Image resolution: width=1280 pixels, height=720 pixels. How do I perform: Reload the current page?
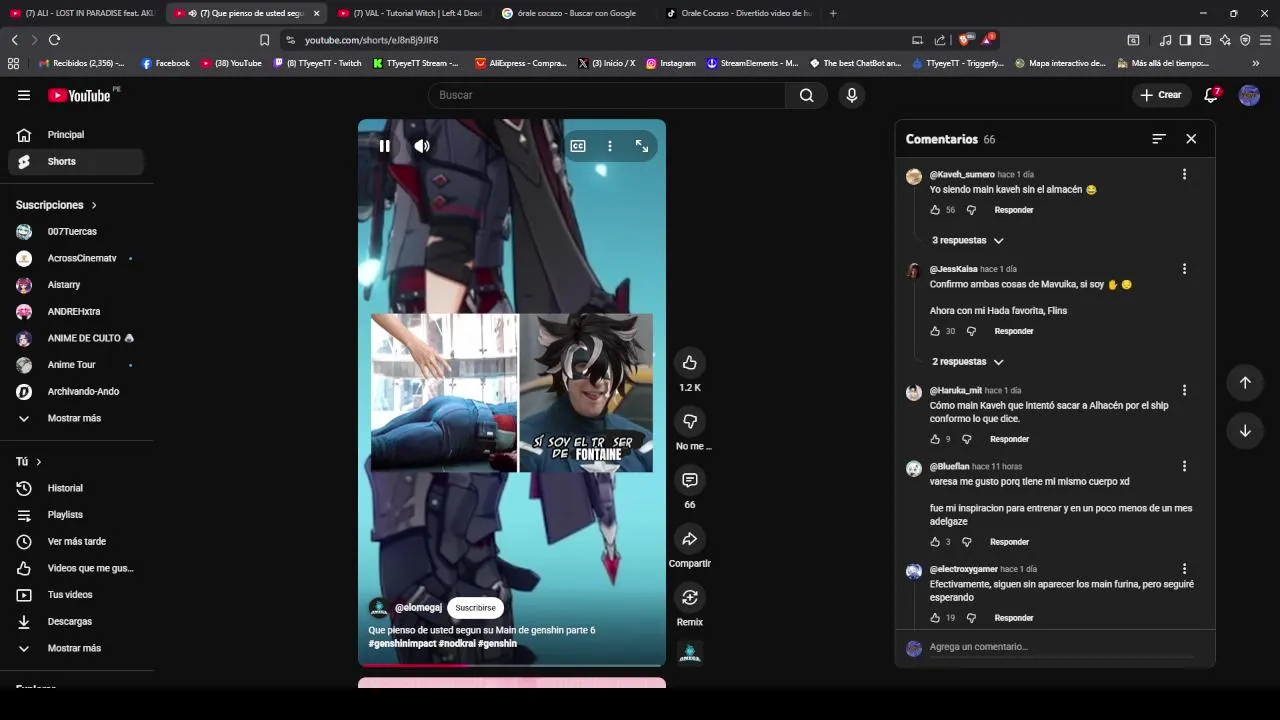pyautogui.click(x=54, y=40)
